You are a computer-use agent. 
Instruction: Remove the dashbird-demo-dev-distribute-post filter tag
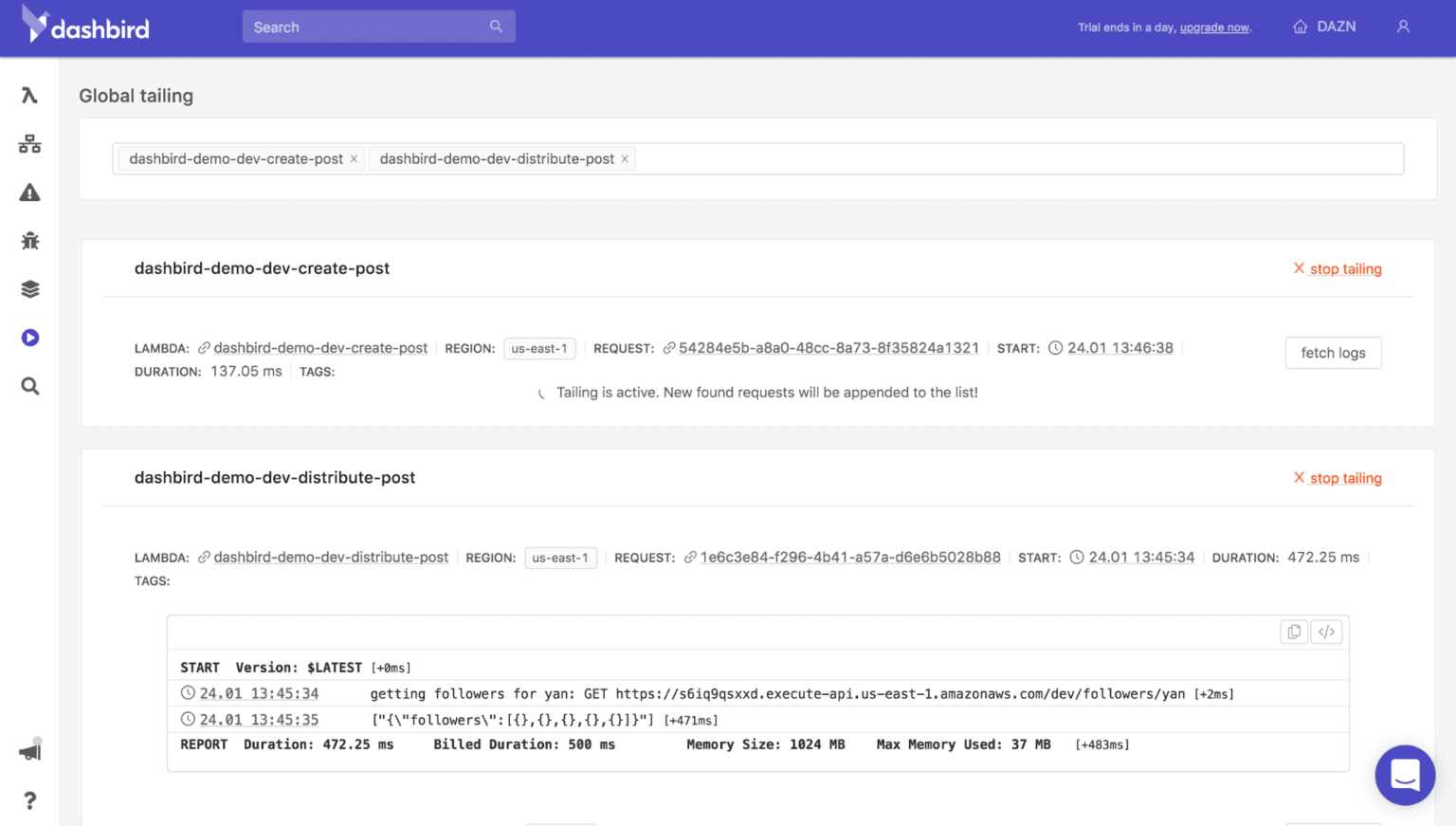(x=625, y=158)
